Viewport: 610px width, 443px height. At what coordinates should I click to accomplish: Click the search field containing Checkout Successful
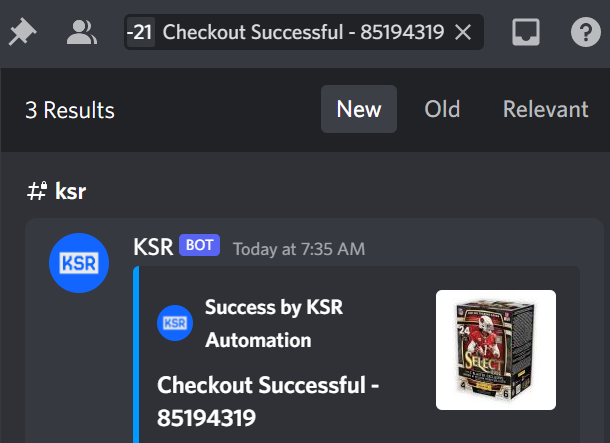pyautogui.click(x=304, y=32)
